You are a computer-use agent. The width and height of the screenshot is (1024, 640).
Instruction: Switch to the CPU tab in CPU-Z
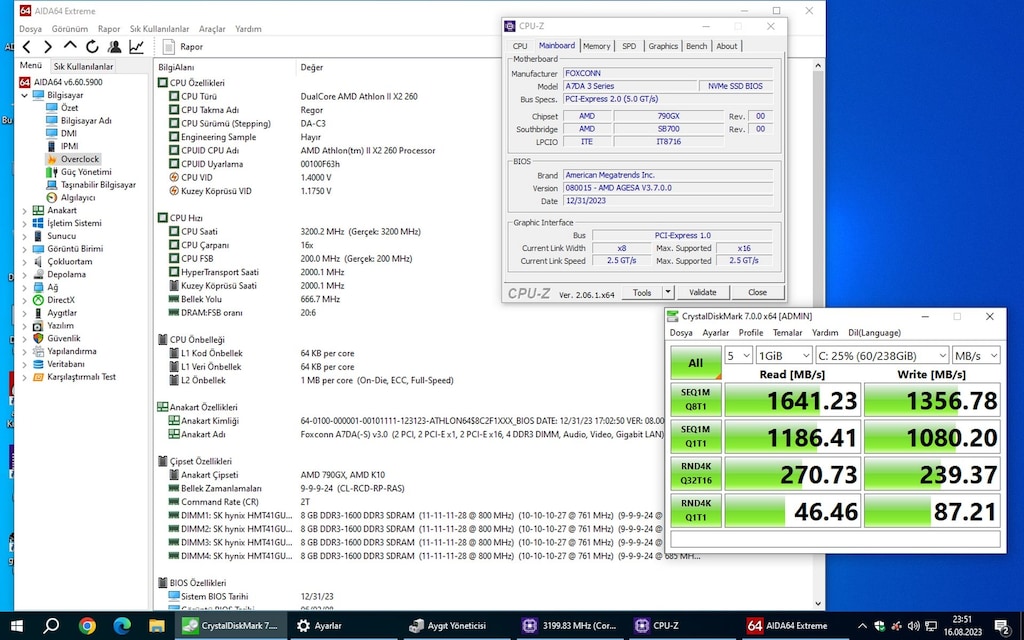pyautogui.click(x=520, y=46)
